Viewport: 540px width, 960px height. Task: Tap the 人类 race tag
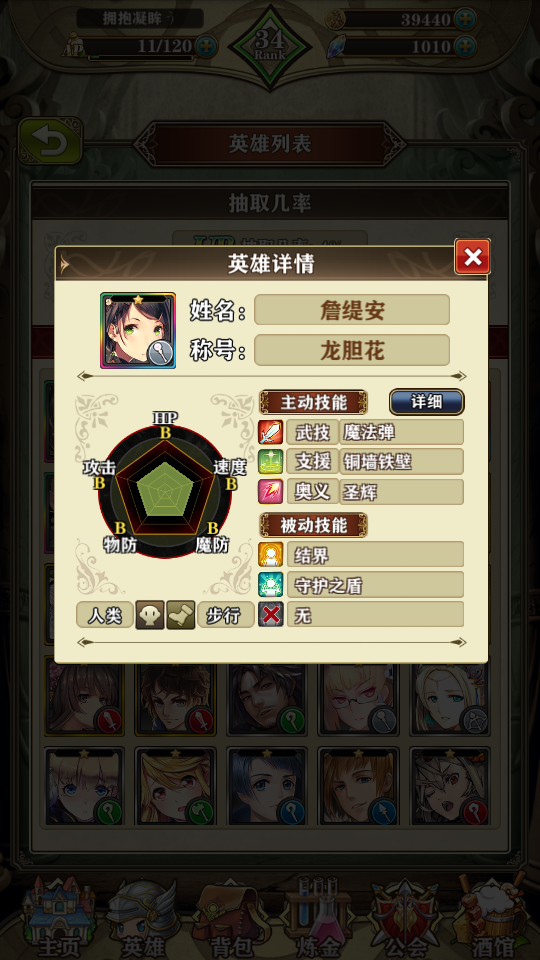pos(105,615)
